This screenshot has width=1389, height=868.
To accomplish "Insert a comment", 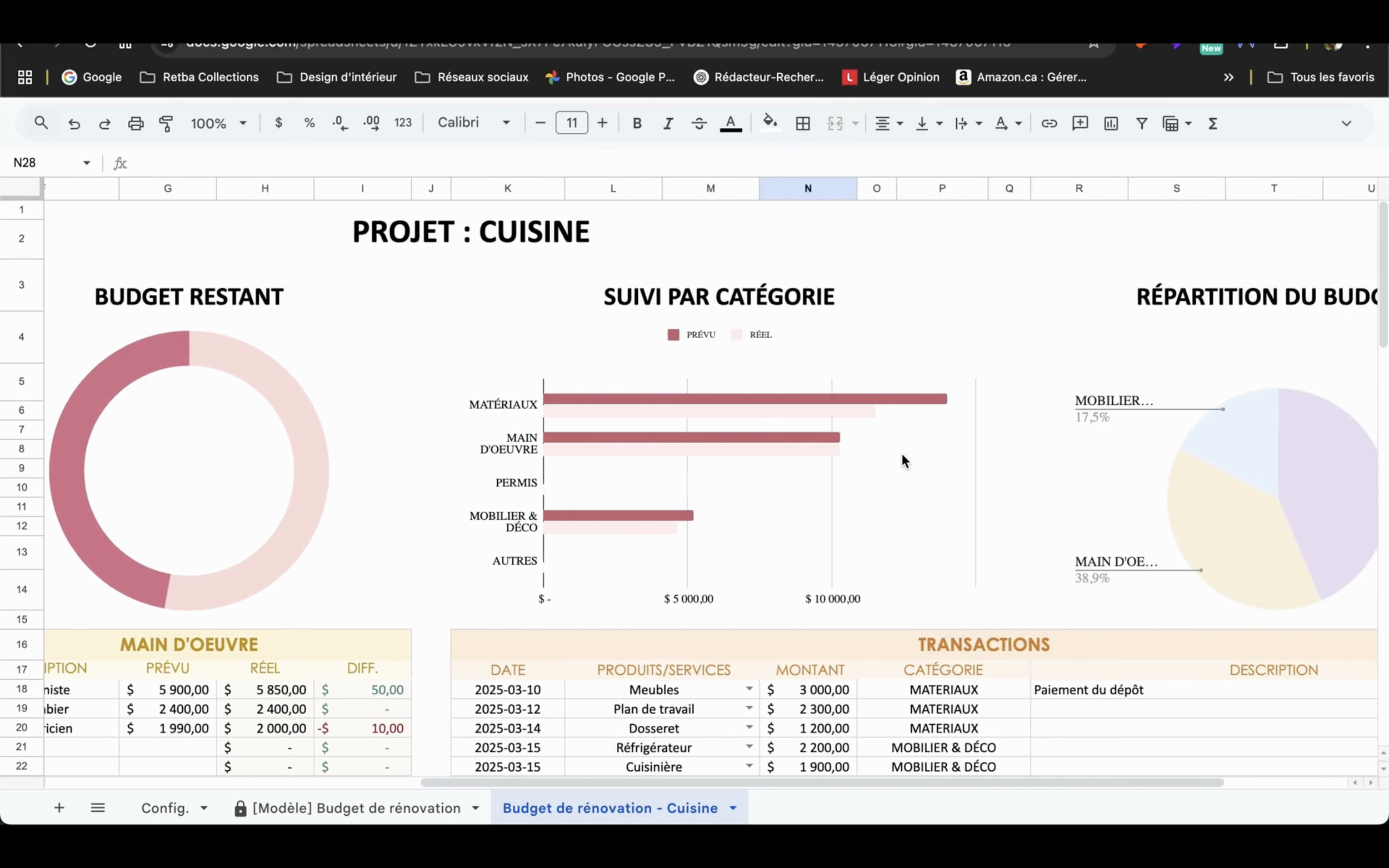I will click(1080, 123).
